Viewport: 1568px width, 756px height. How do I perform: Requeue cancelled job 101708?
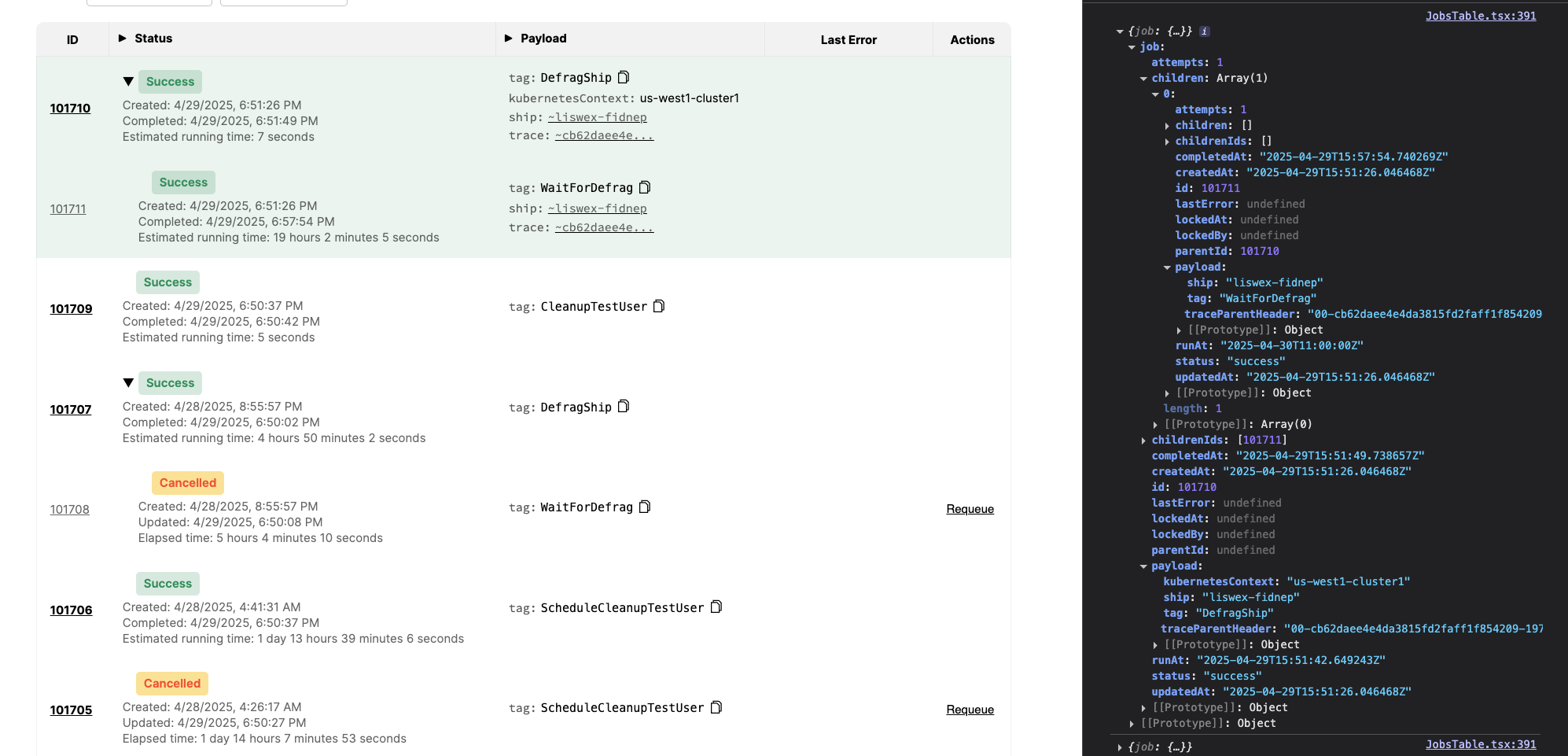(970, 509)
